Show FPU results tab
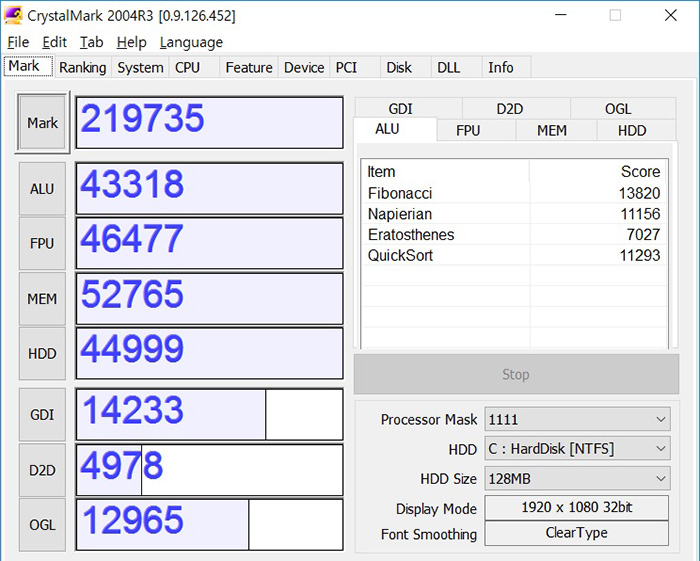Image resolution: width=700 pixels, height=561 pixels. tap(476, 130)
